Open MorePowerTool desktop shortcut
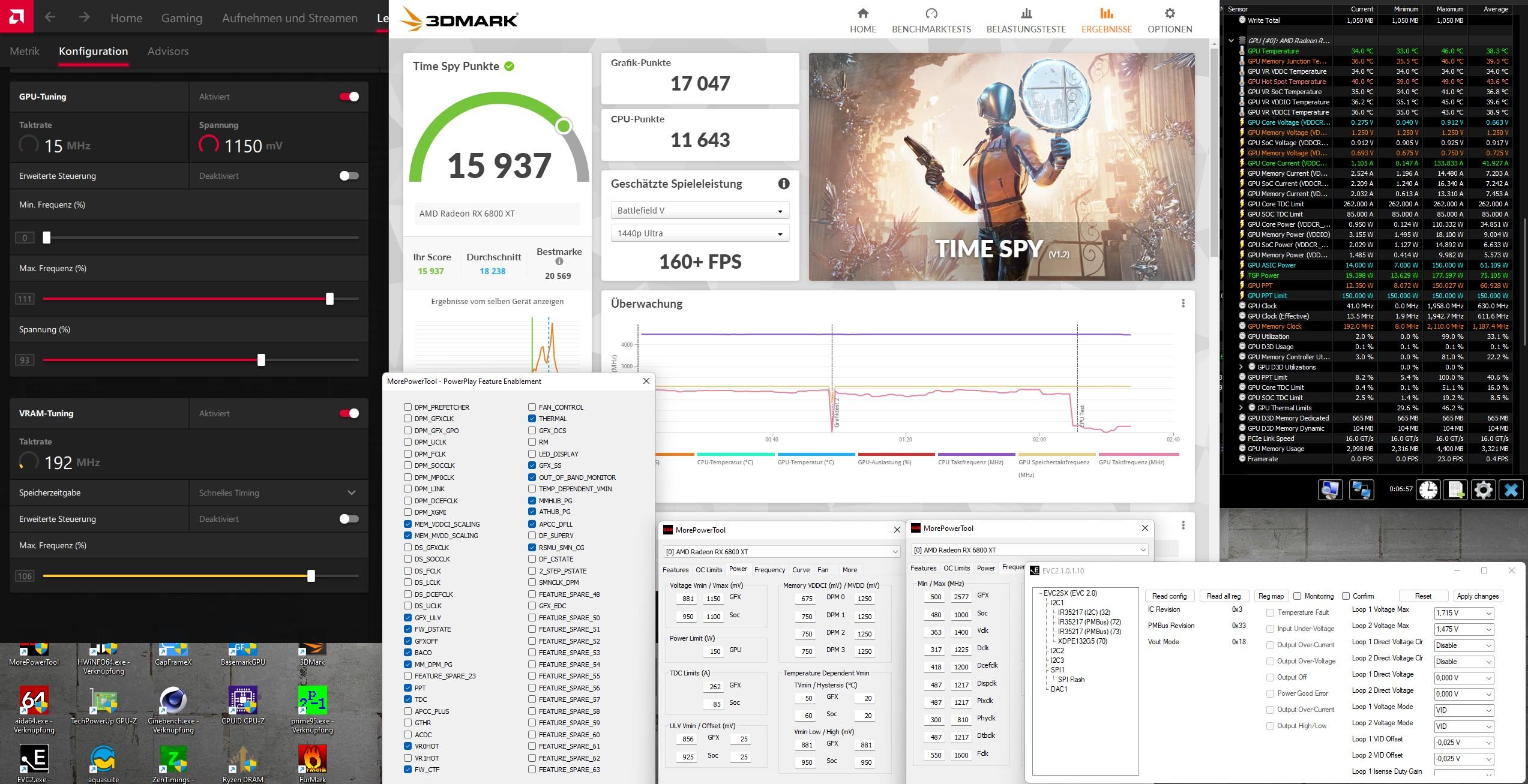Viewport: 1528px width, 784px height. pyautogui.click(x=34, y=655)
